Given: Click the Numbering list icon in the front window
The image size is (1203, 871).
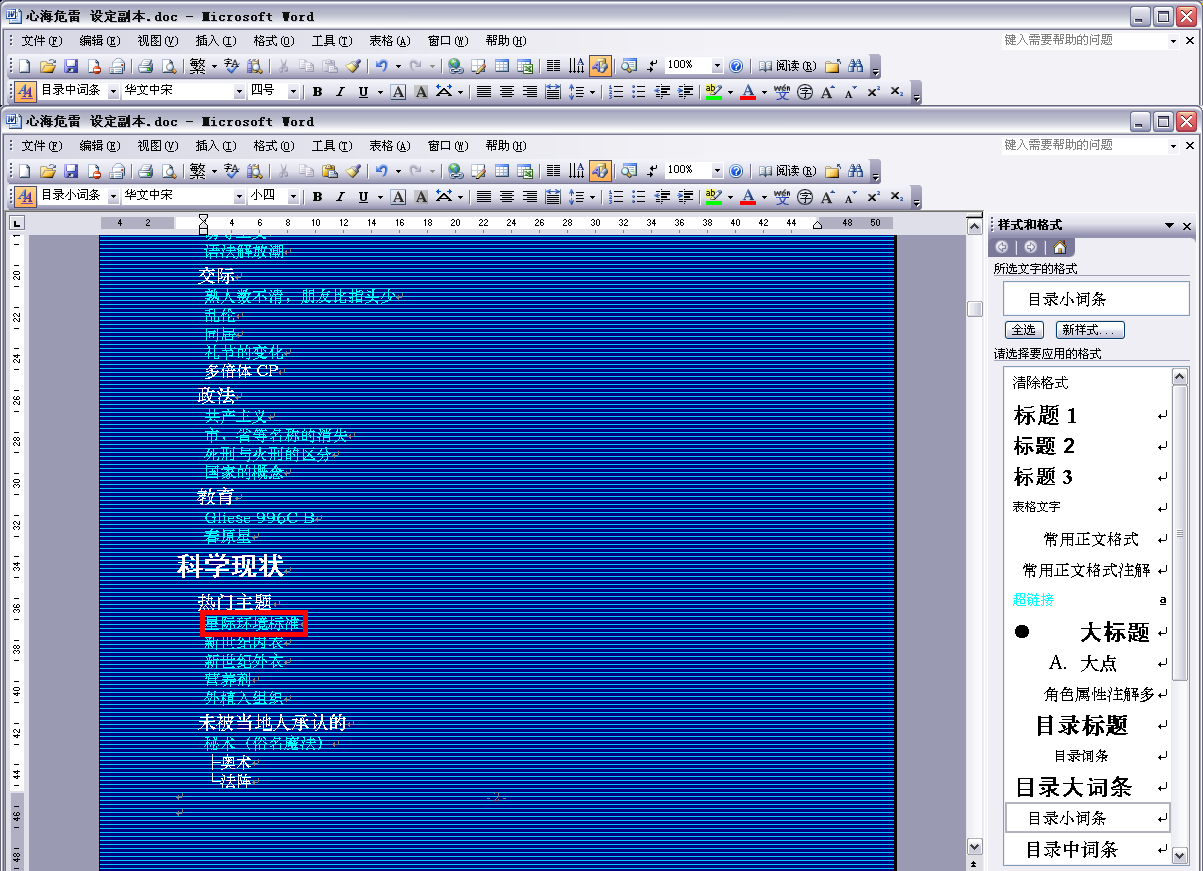Looking at the screenshot, I should tap(616, 197).
